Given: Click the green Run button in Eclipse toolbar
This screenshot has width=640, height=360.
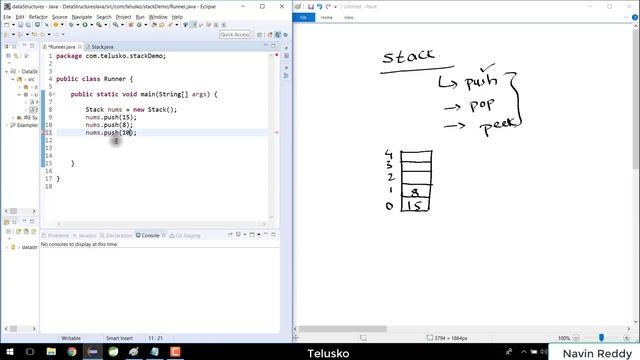Looking at the screenshot, I should 85,25.
